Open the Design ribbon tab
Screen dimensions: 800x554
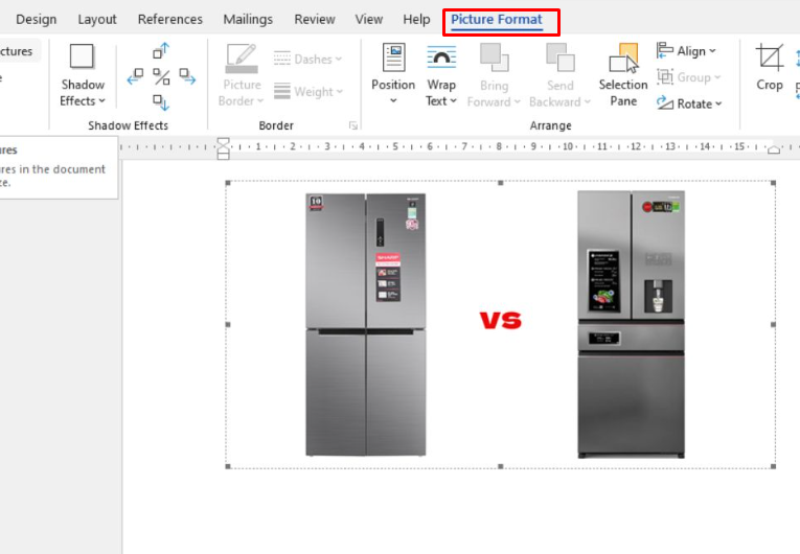click(x=36, y=19)
